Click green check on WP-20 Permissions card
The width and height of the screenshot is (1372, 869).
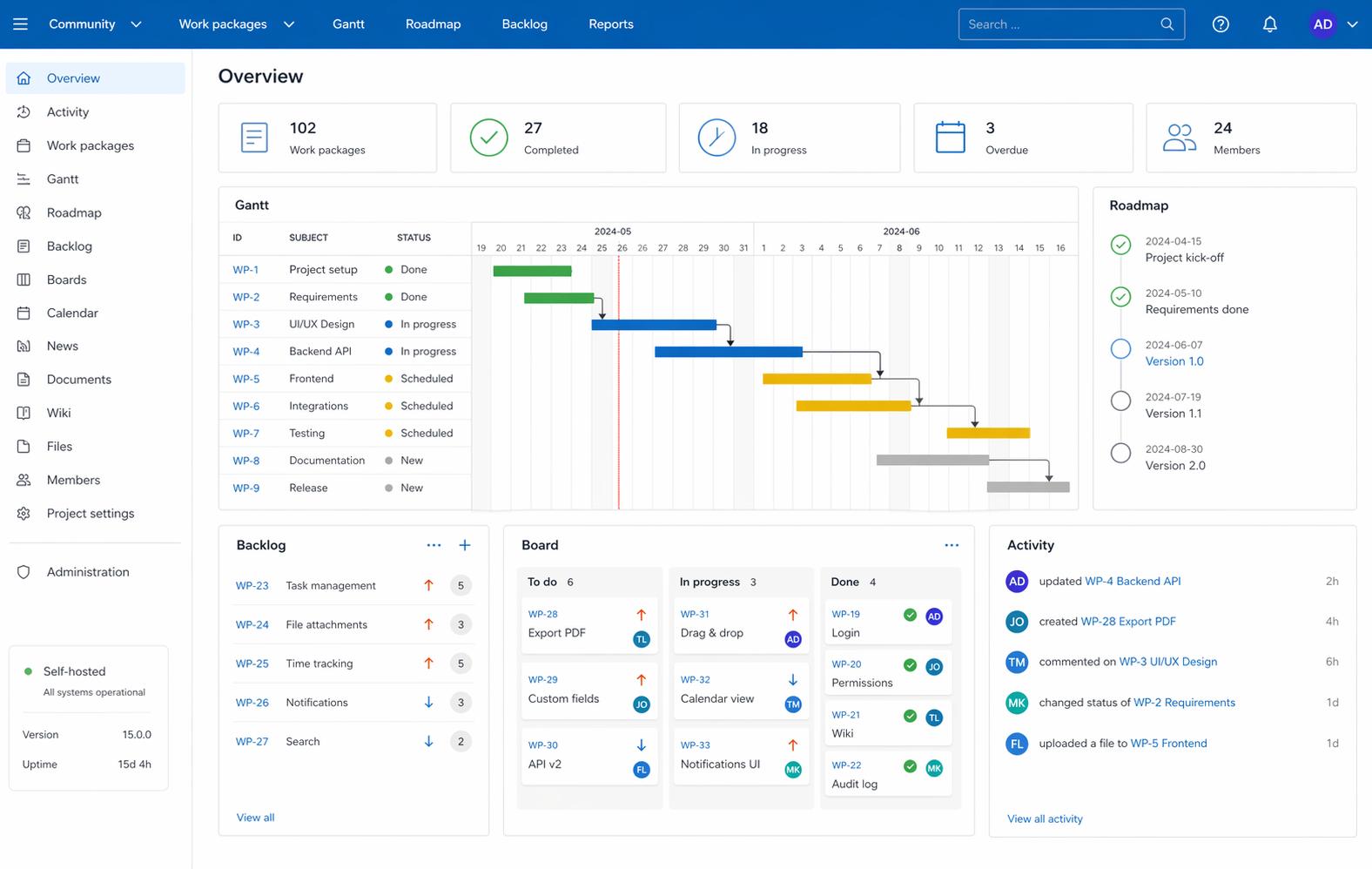pyautogui.click(x=910, y=665)
